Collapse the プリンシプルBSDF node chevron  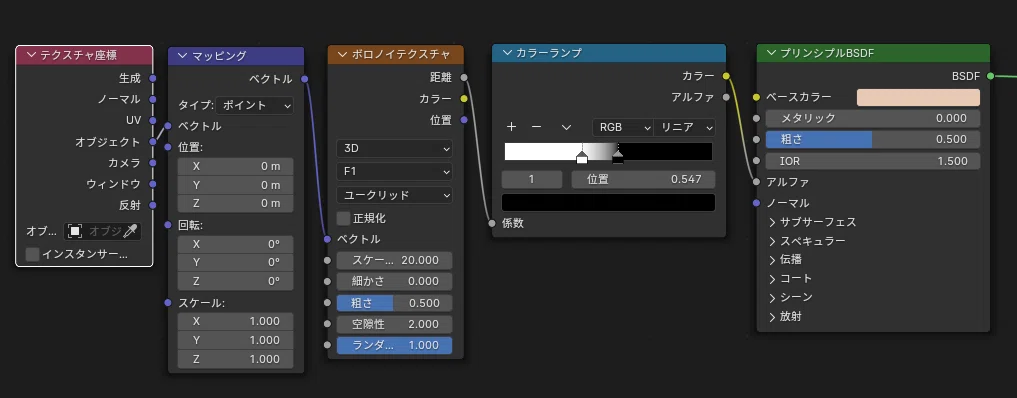tap(771, 53)
